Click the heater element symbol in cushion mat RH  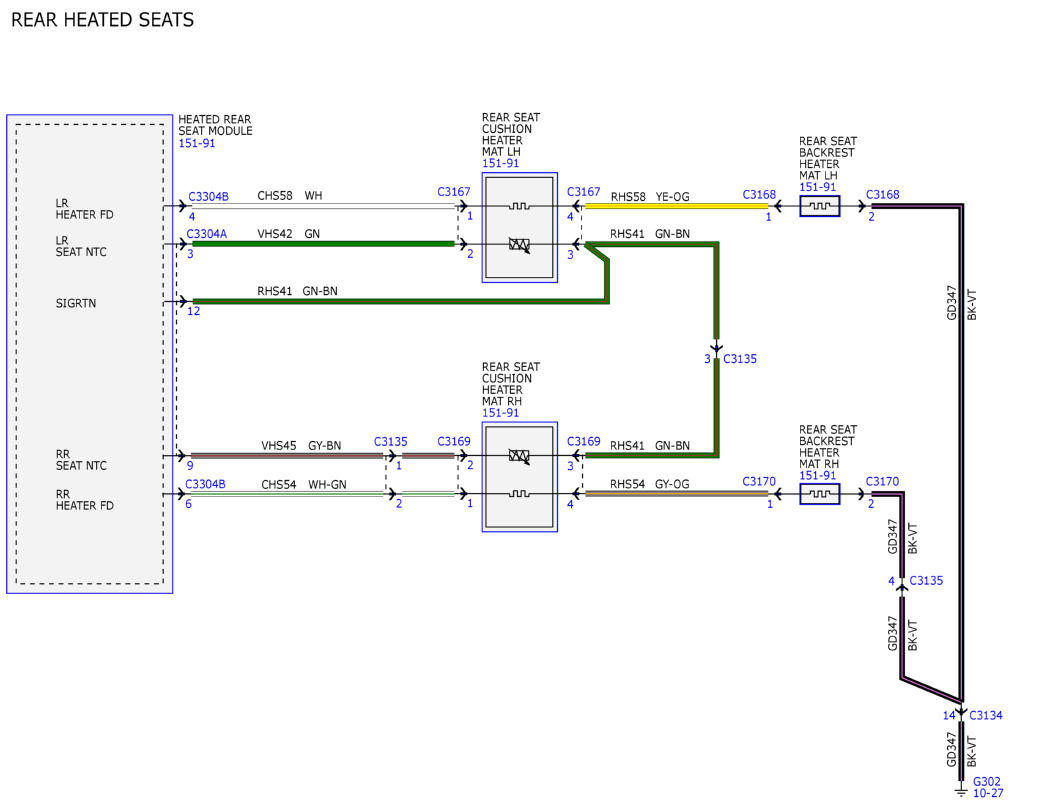pyautogui.click(x=519, y=494)
